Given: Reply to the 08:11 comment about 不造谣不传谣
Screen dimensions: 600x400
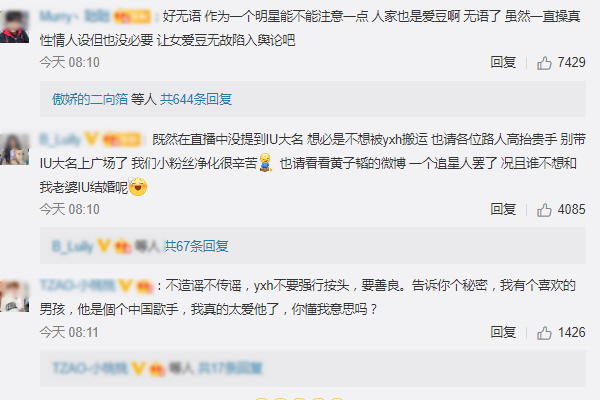Looking at the screenshot, I should coord(503,332).
